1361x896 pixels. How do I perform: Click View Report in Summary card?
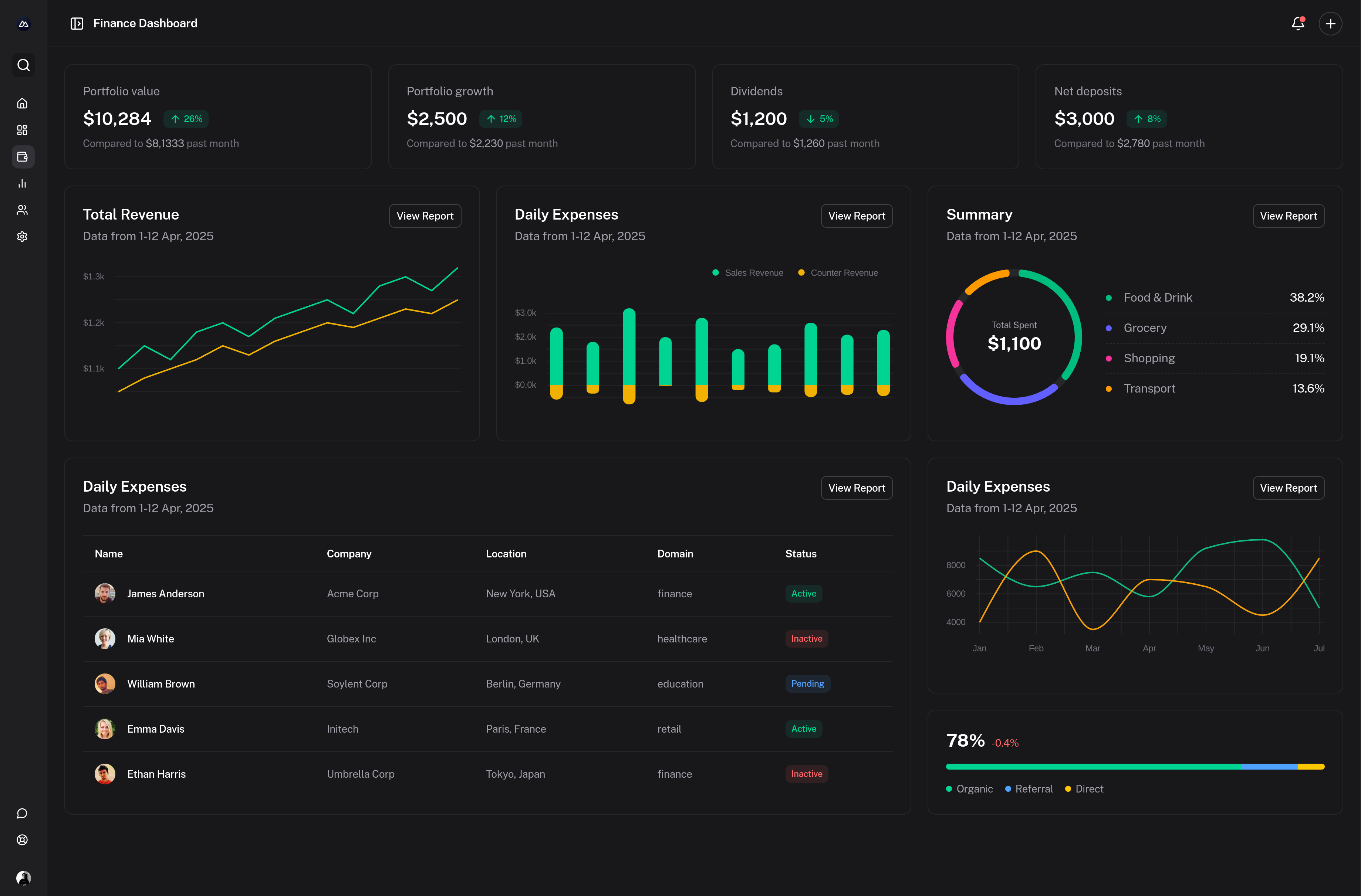(x=1288, y=216)
